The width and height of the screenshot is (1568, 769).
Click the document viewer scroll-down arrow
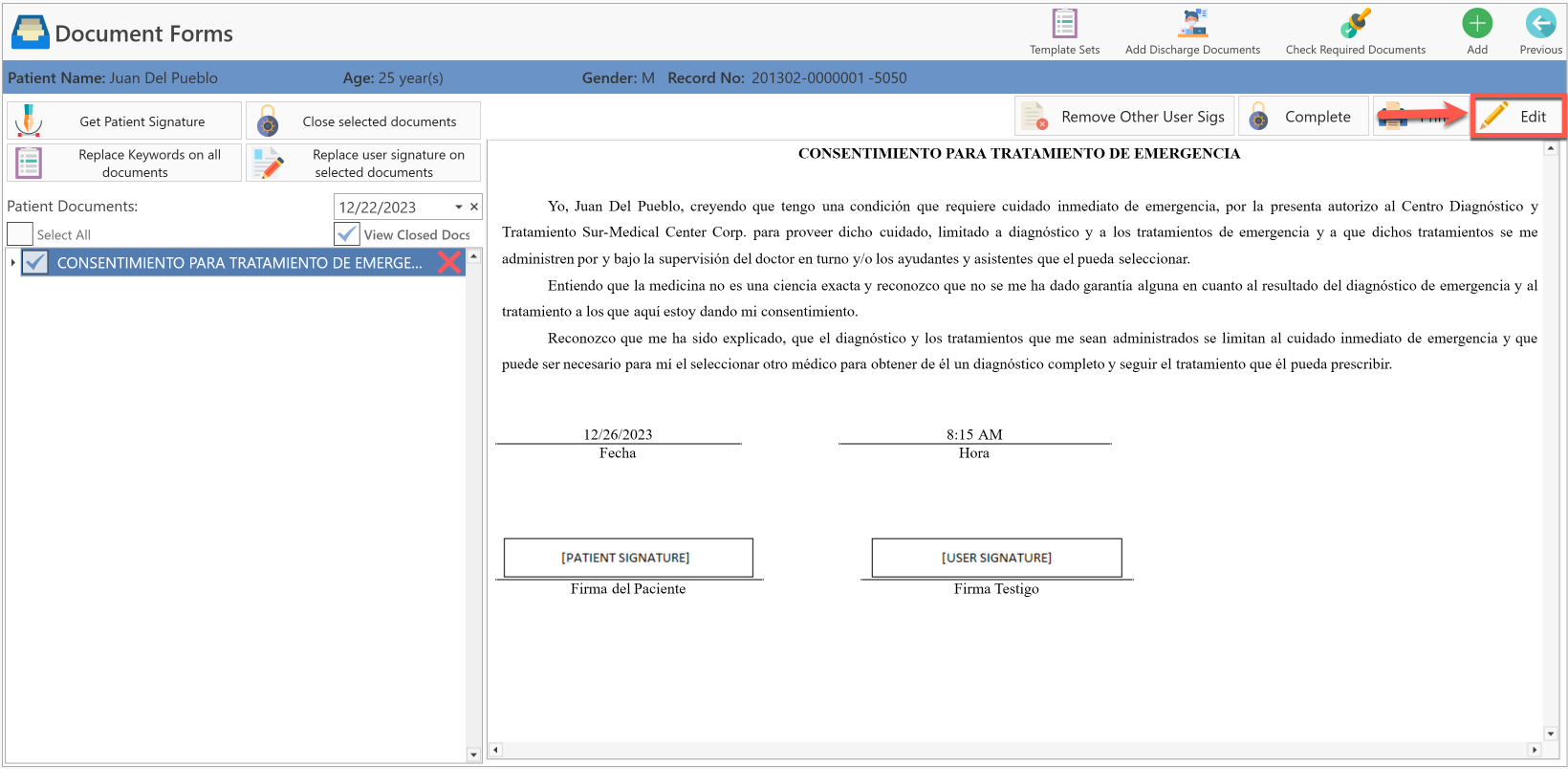pyautogui.click(x=1550, y=734)
